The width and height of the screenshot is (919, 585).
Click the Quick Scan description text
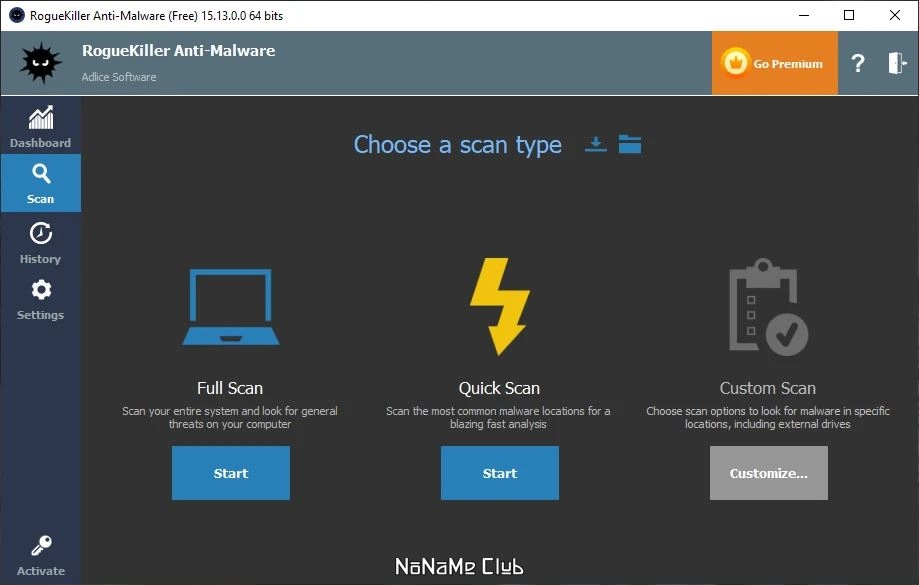pyautogui.click(x=498, y=417)
